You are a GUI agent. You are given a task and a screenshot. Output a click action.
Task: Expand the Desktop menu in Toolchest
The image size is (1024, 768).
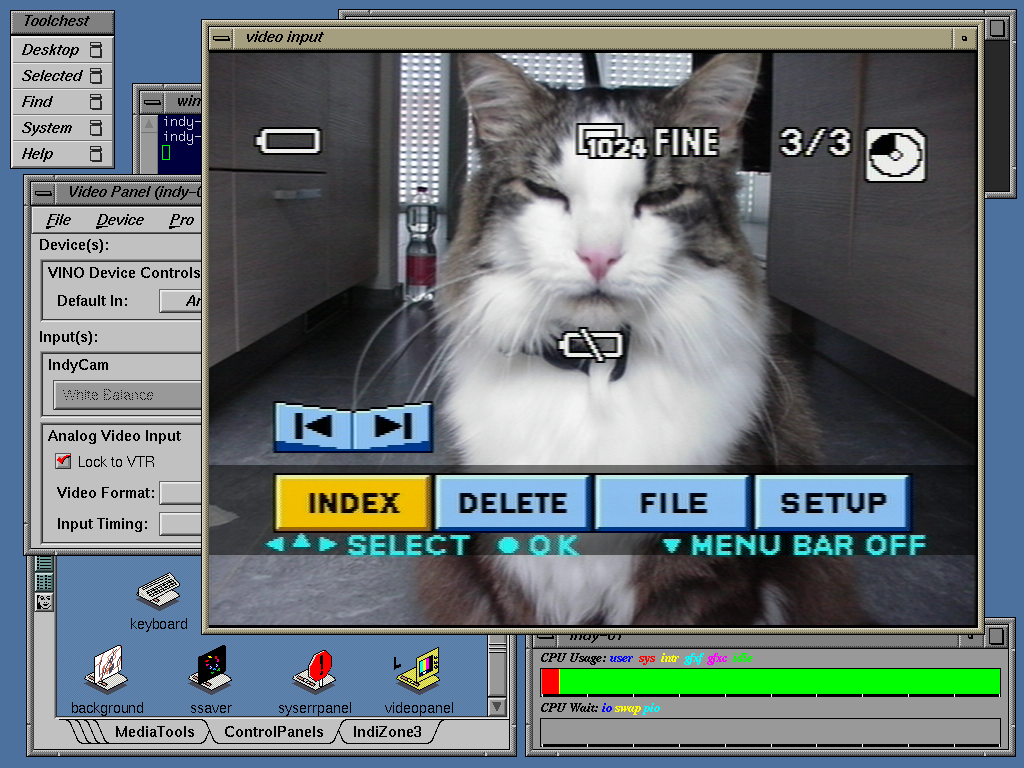point(62,50)
